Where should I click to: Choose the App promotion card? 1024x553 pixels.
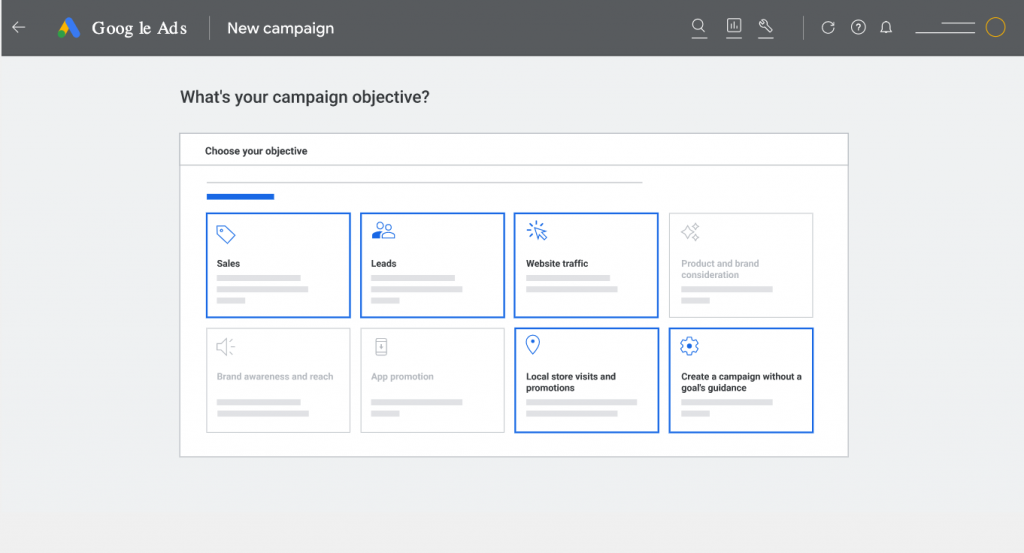point(432,380)
